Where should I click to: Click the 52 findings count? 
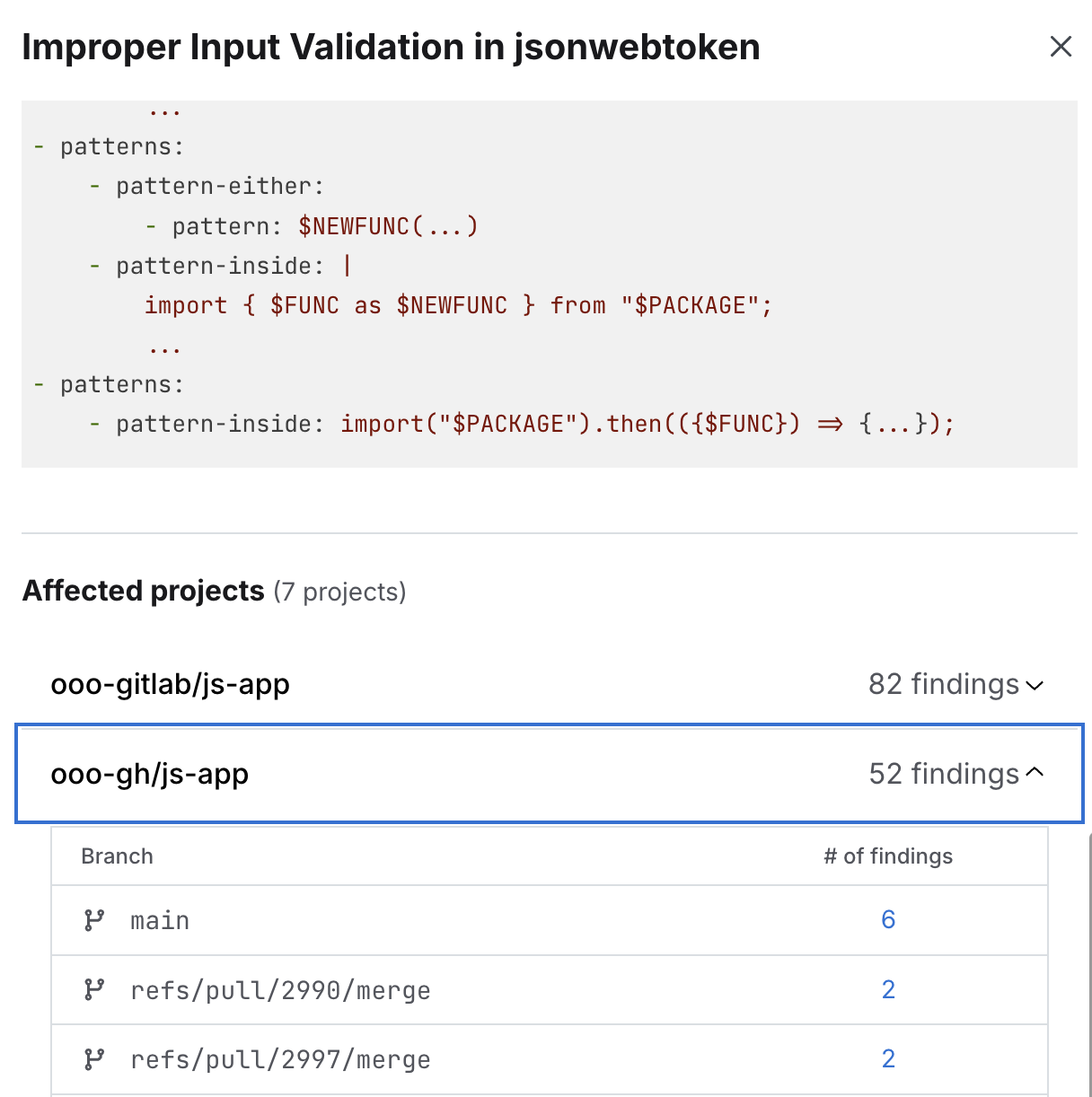coord(943,774)
